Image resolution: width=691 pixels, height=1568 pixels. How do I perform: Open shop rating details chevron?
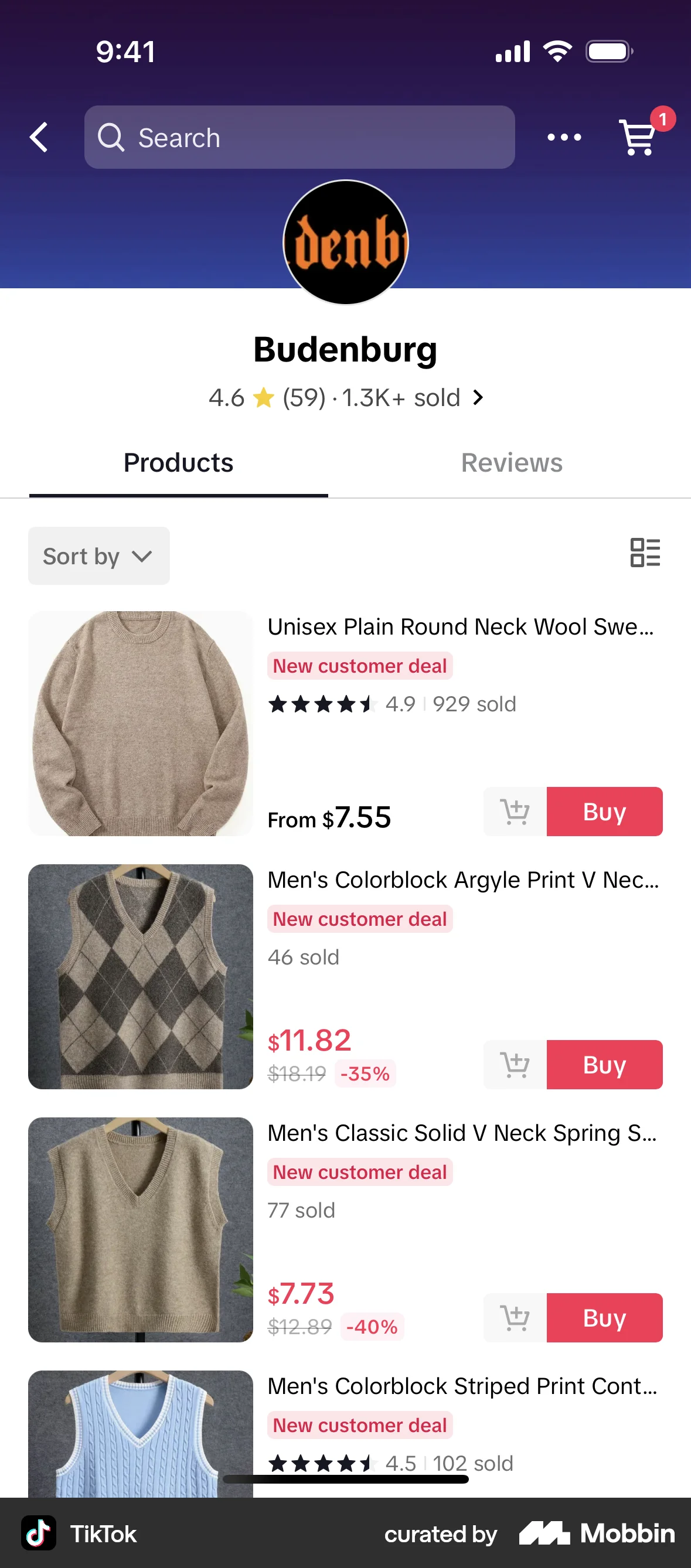(478, 397)
